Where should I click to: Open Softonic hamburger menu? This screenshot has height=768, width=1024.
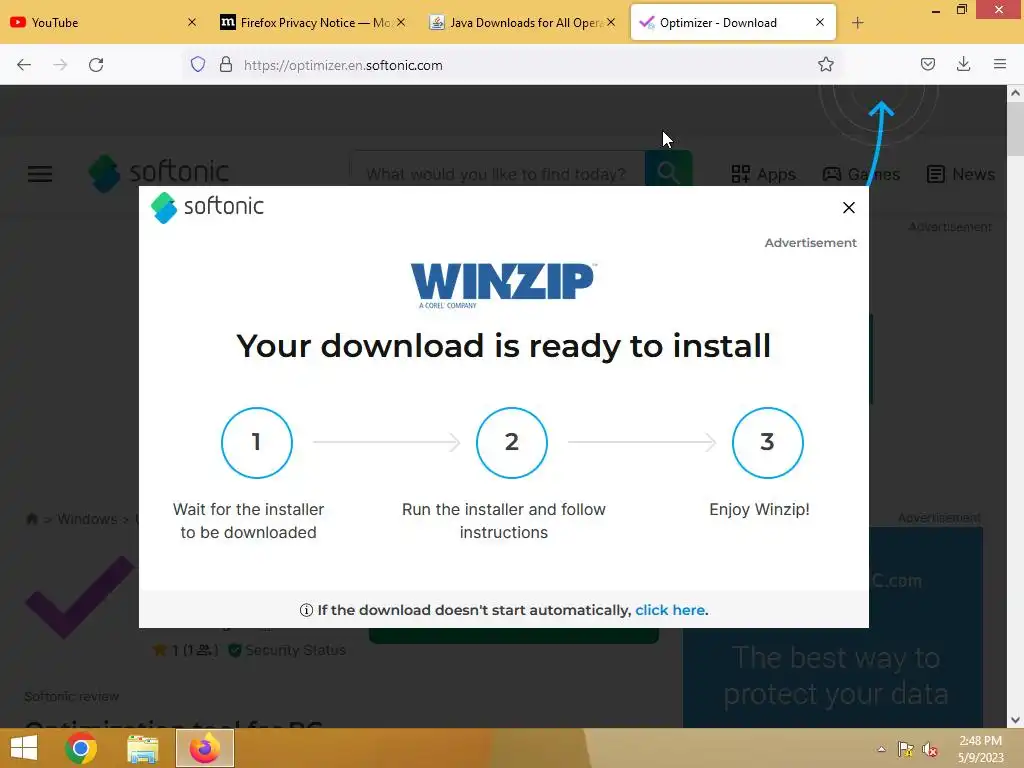40,174
